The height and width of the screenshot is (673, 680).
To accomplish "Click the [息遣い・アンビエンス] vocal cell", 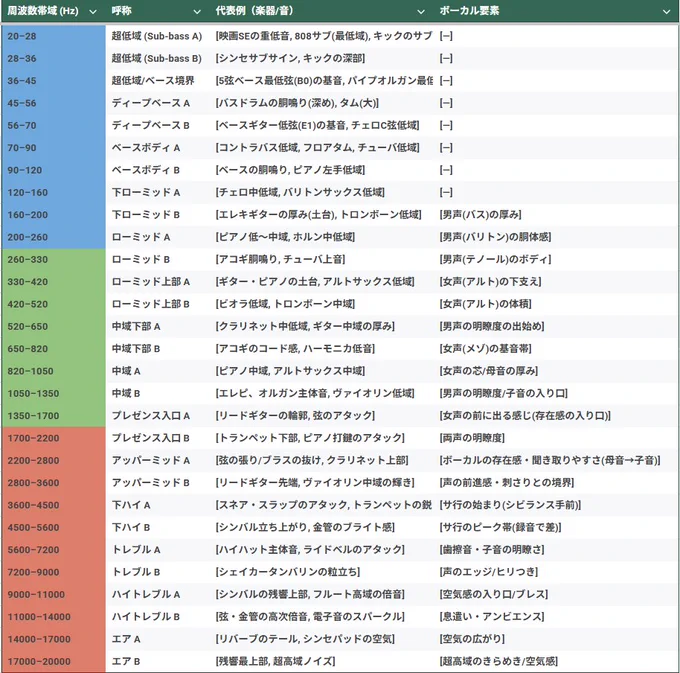I will (x=556, y=617).
